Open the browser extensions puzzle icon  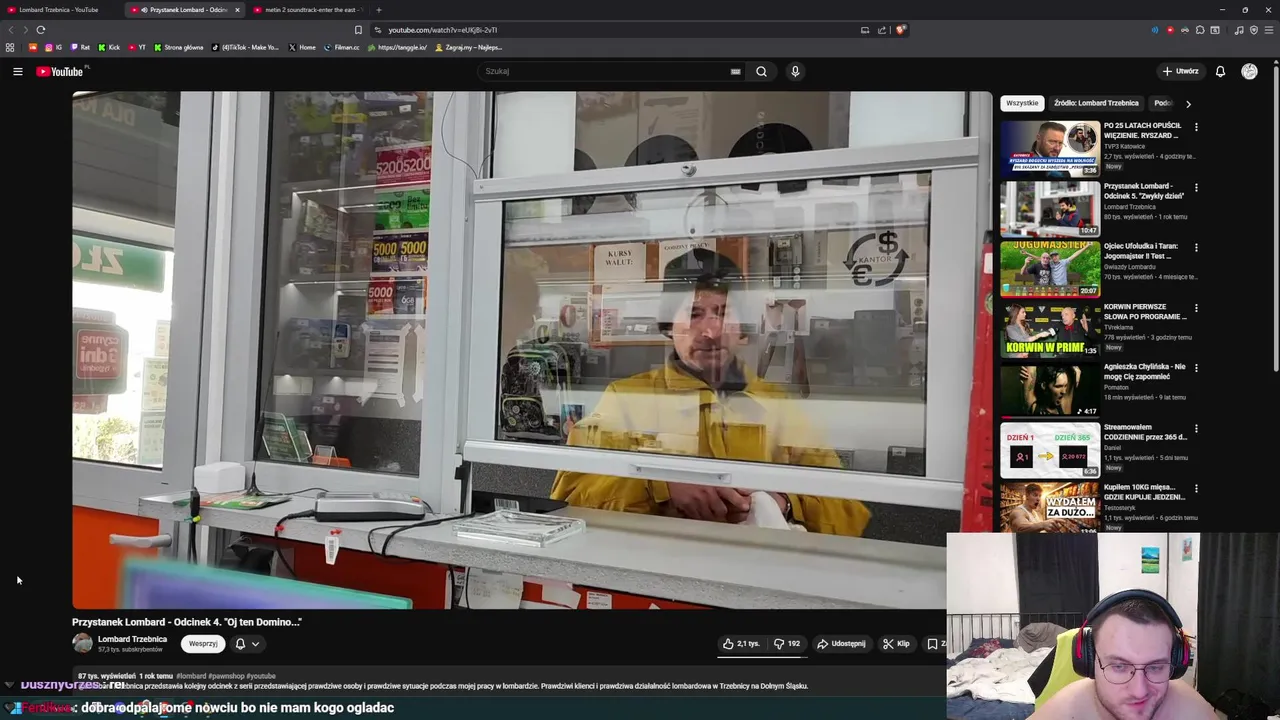[x=1200, y=30]
